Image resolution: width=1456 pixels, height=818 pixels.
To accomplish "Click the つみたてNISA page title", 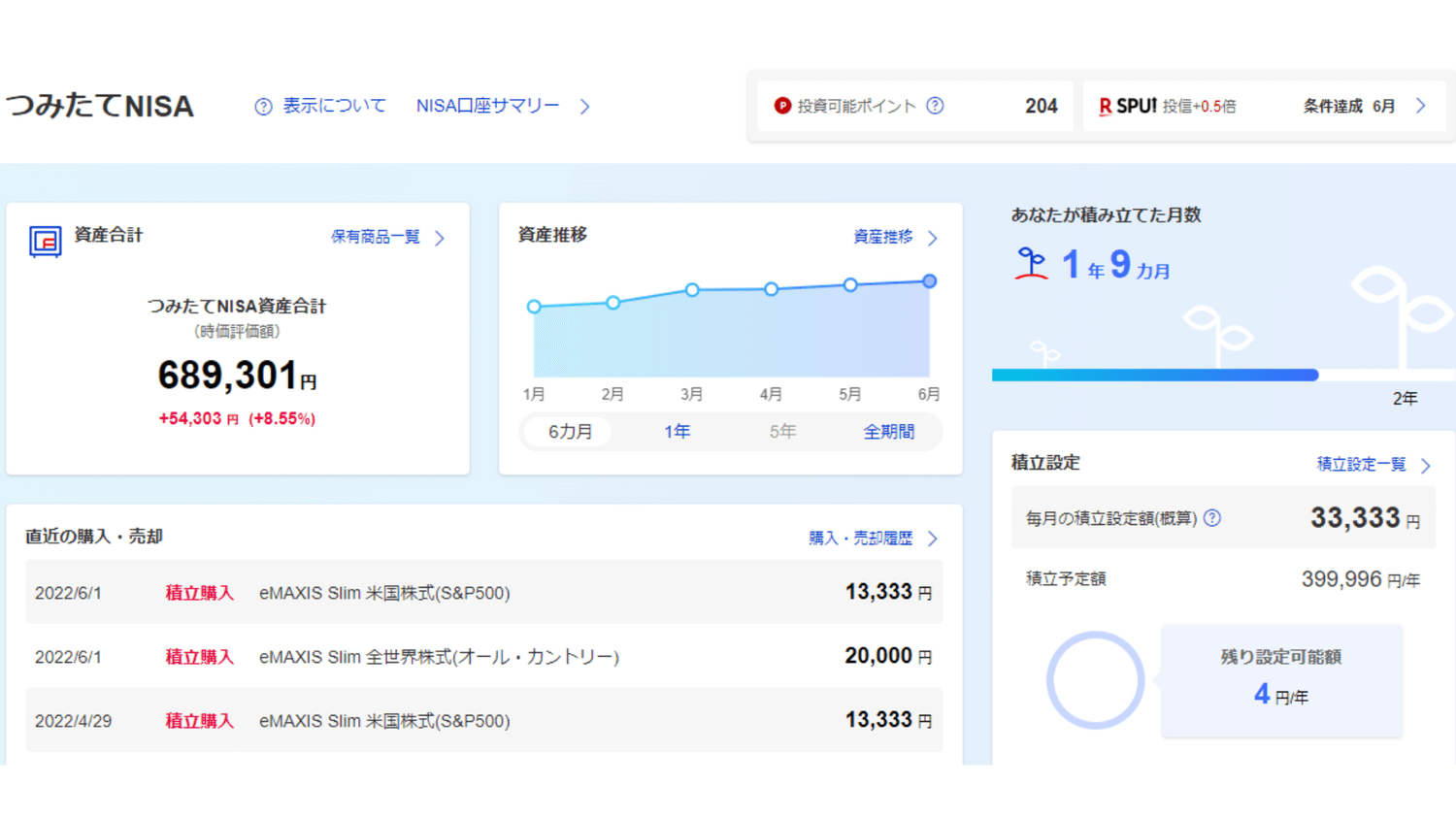I will (x=100, y=106).
